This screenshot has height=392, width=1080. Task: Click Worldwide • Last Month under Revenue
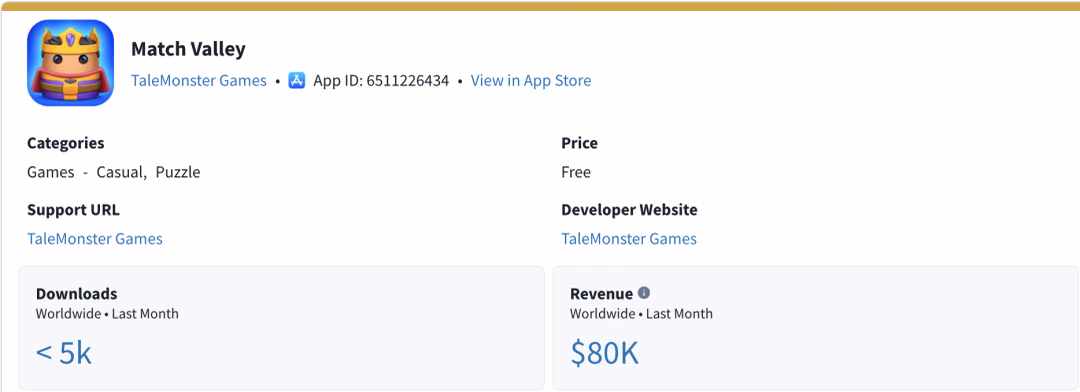coord(641,314)
